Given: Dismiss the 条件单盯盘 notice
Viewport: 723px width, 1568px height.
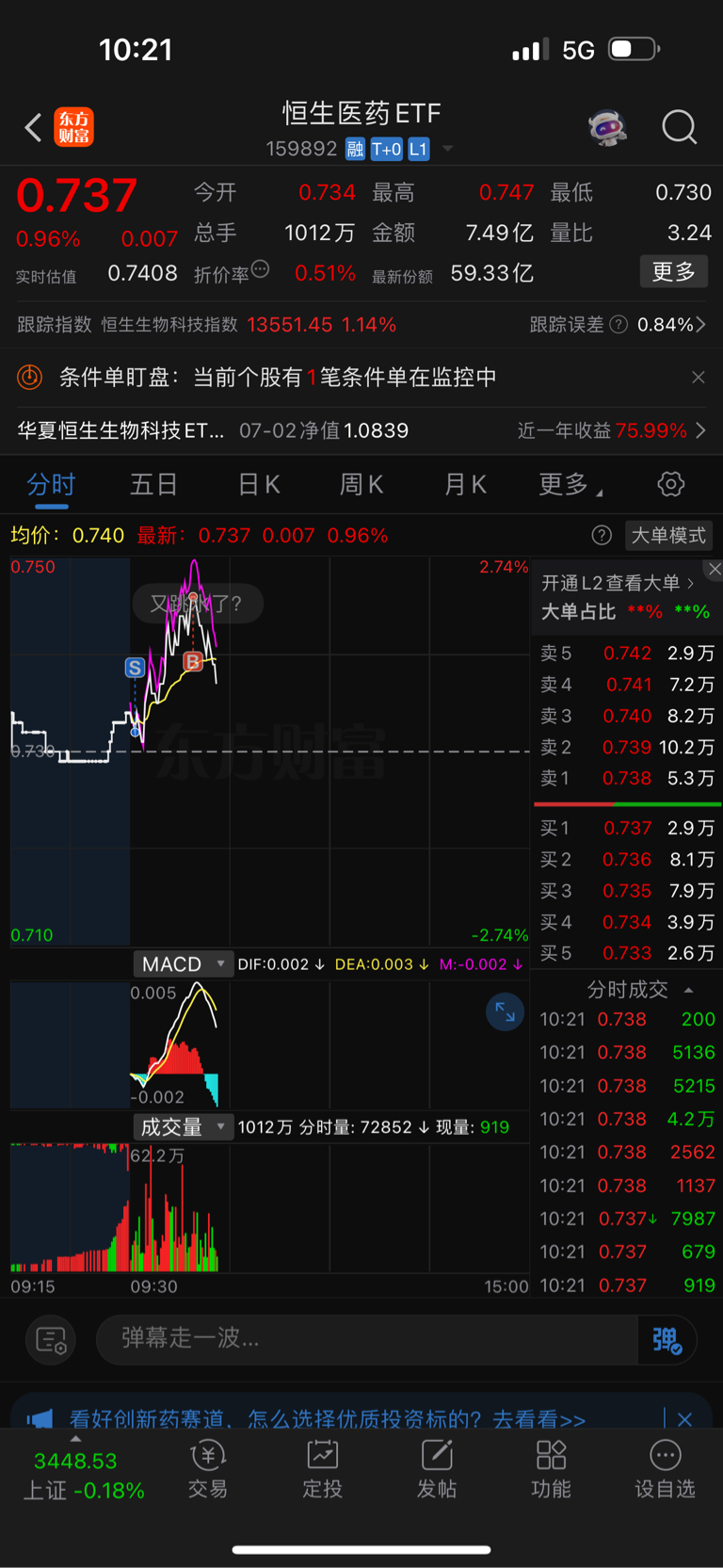Looking at the screenshot, I should click(698, 378).
